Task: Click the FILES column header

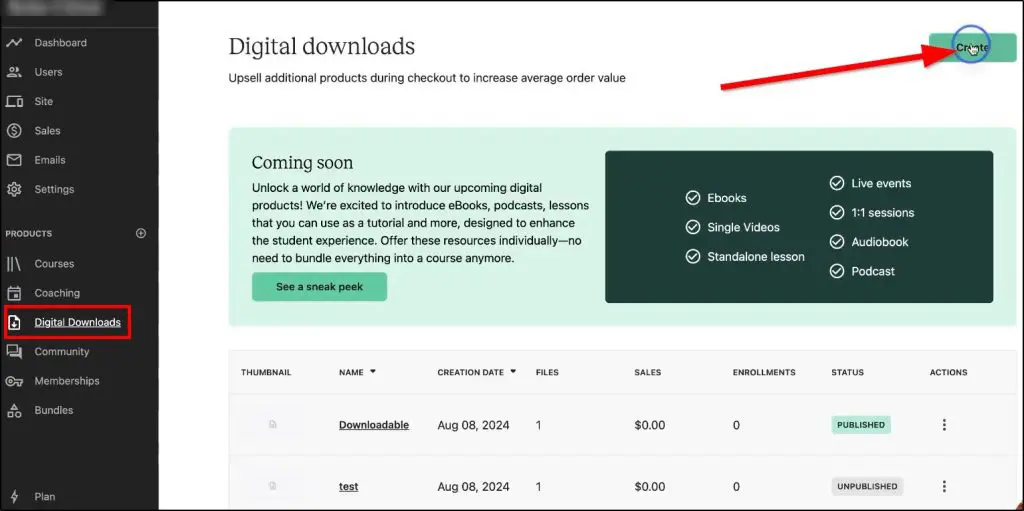Action: (x=547, y=372)
